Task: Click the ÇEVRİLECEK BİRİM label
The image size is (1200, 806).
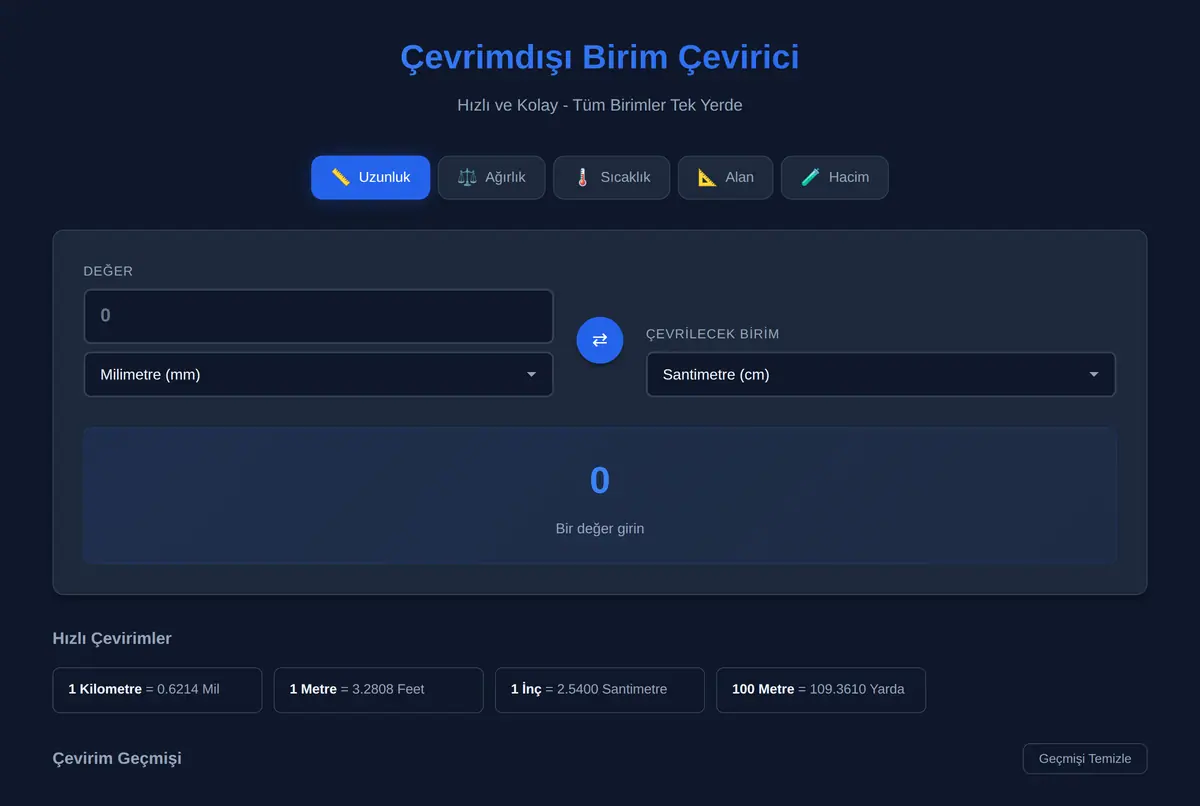Action: point(713,334)
